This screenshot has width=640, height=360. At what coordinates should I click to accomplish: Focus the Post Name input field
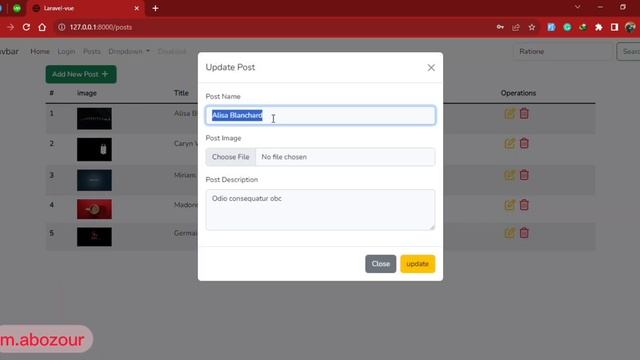point(320,116)
